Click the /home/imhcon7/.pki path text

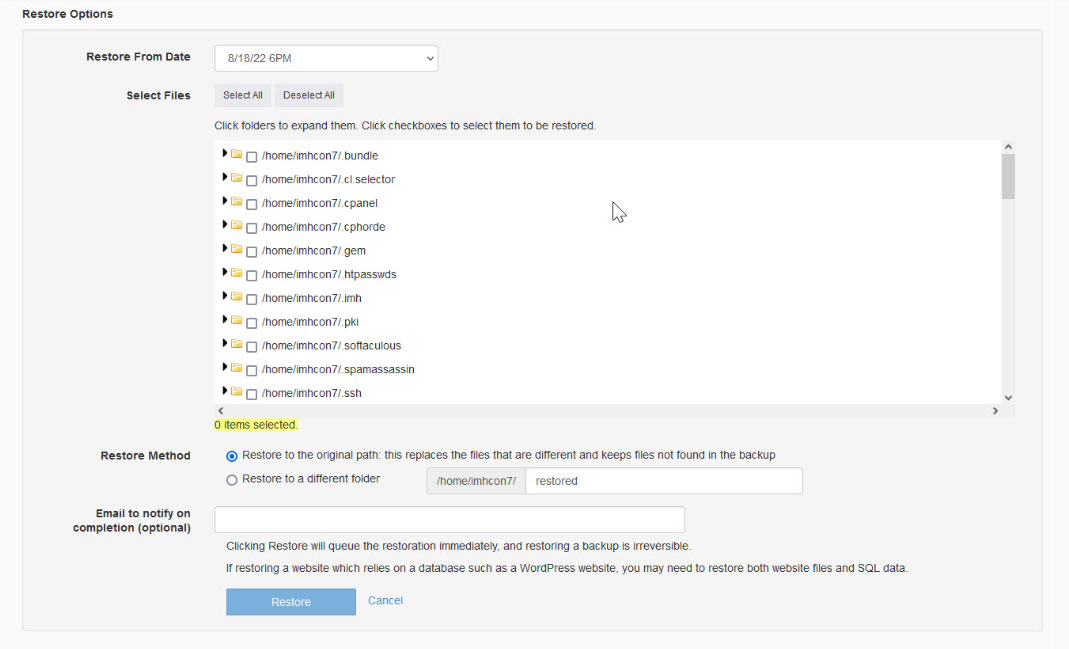click(310, 322)
